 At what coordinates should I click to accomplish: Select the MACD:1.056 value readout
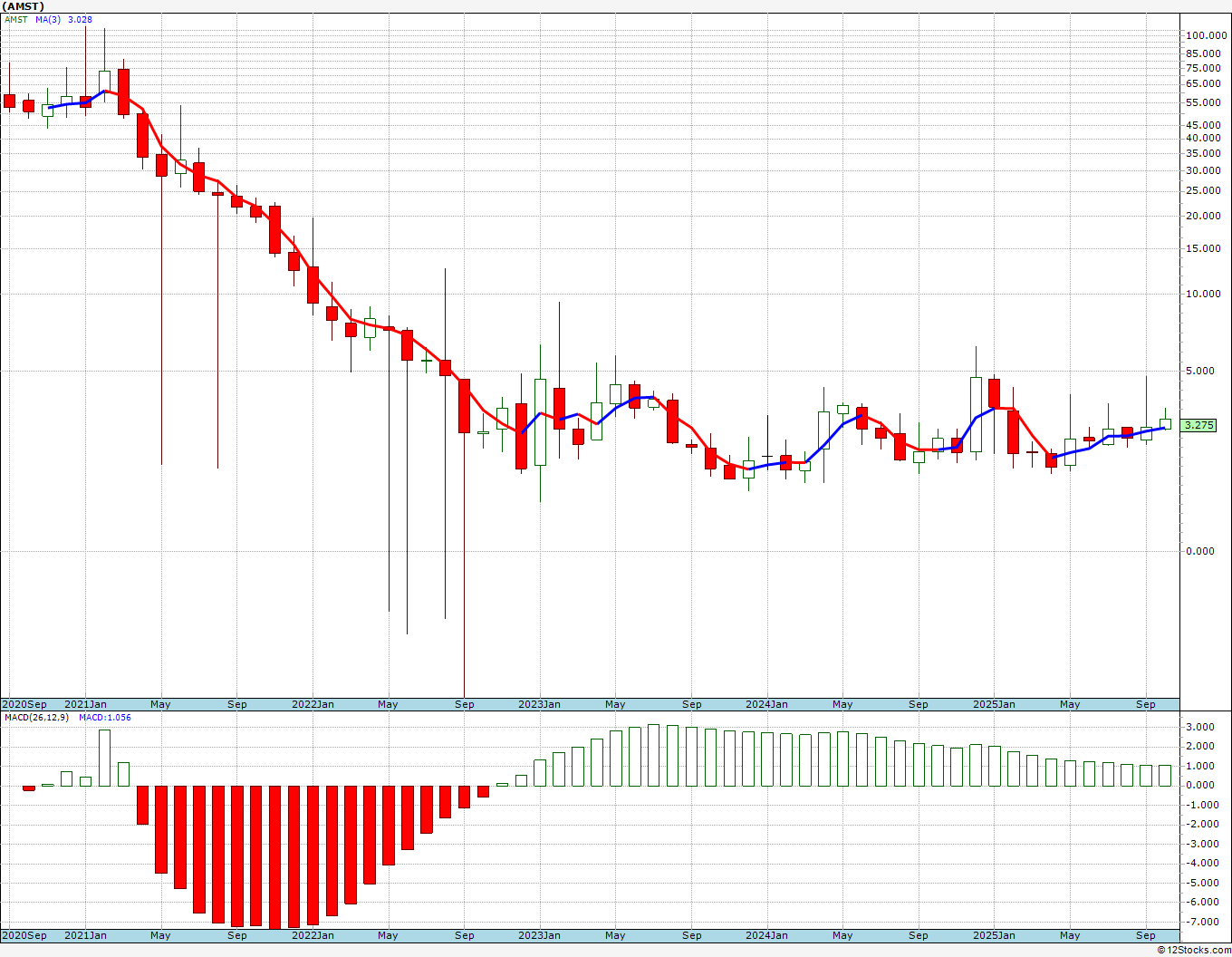[x=105, y=717]
